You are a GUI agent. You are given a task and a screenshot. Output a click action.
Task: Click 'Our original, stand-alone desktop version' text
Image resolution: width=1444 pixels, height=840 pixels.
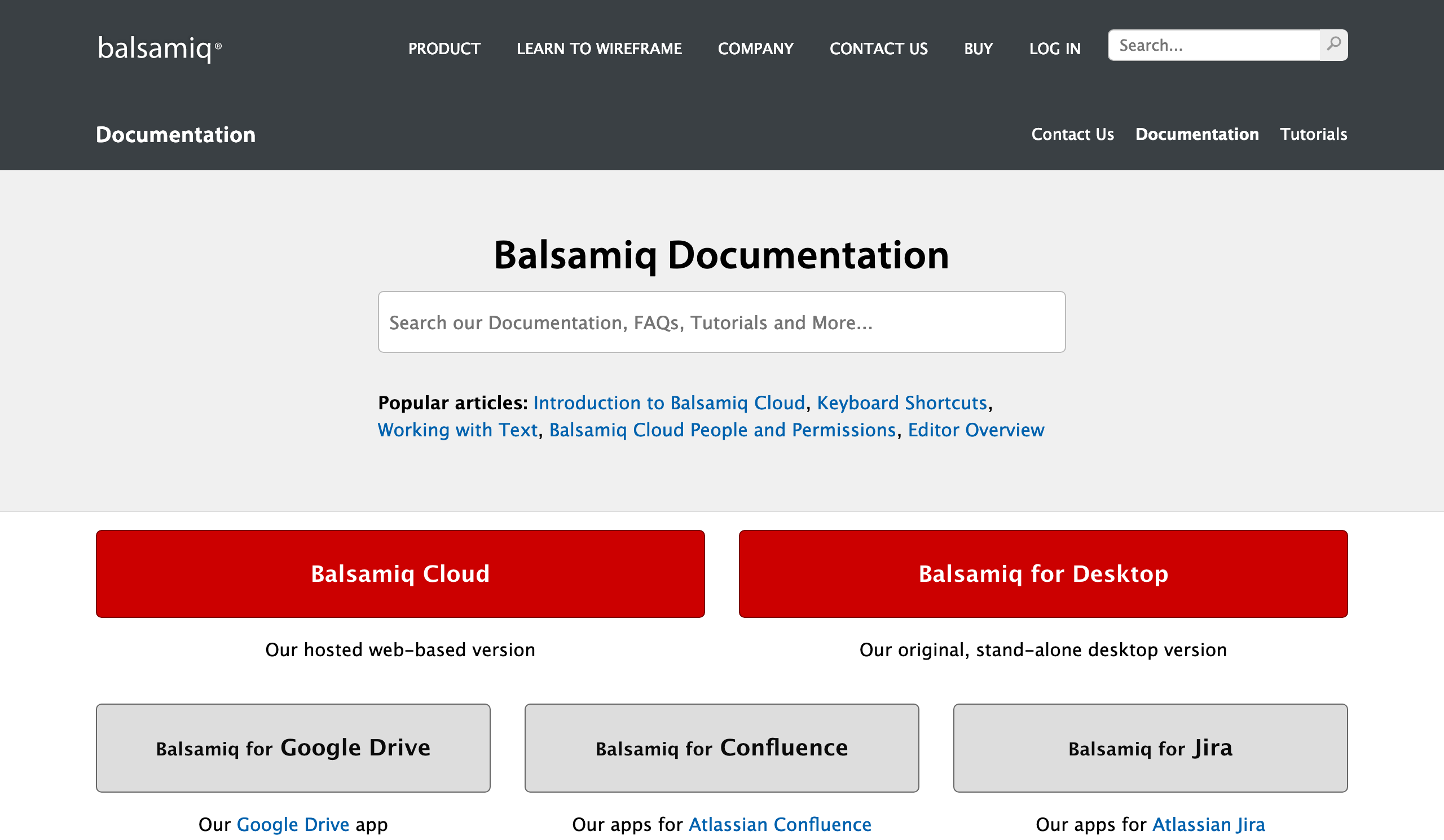pos(1043,650)
